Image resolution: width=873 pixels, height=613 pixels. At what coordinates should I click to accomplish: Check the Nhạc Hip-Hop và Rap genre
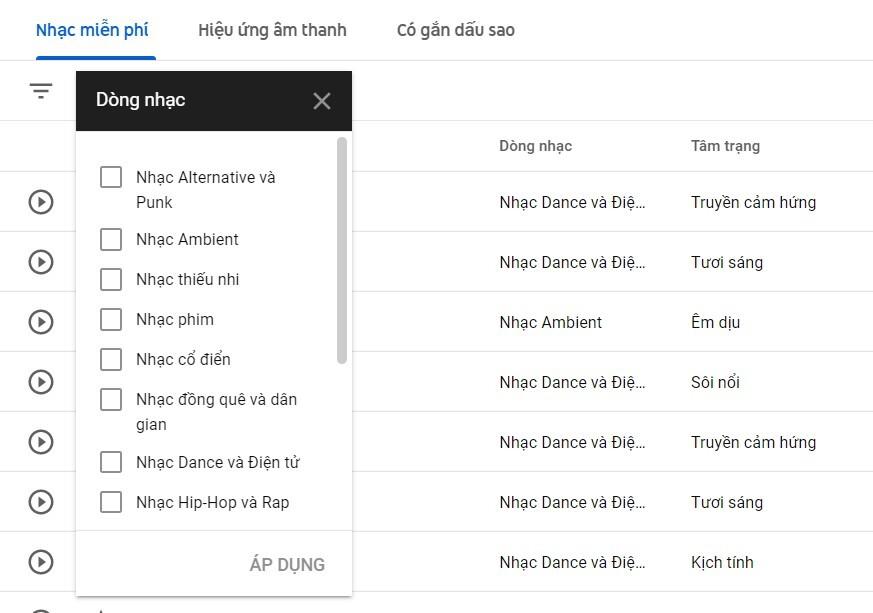tap(111, 502)
